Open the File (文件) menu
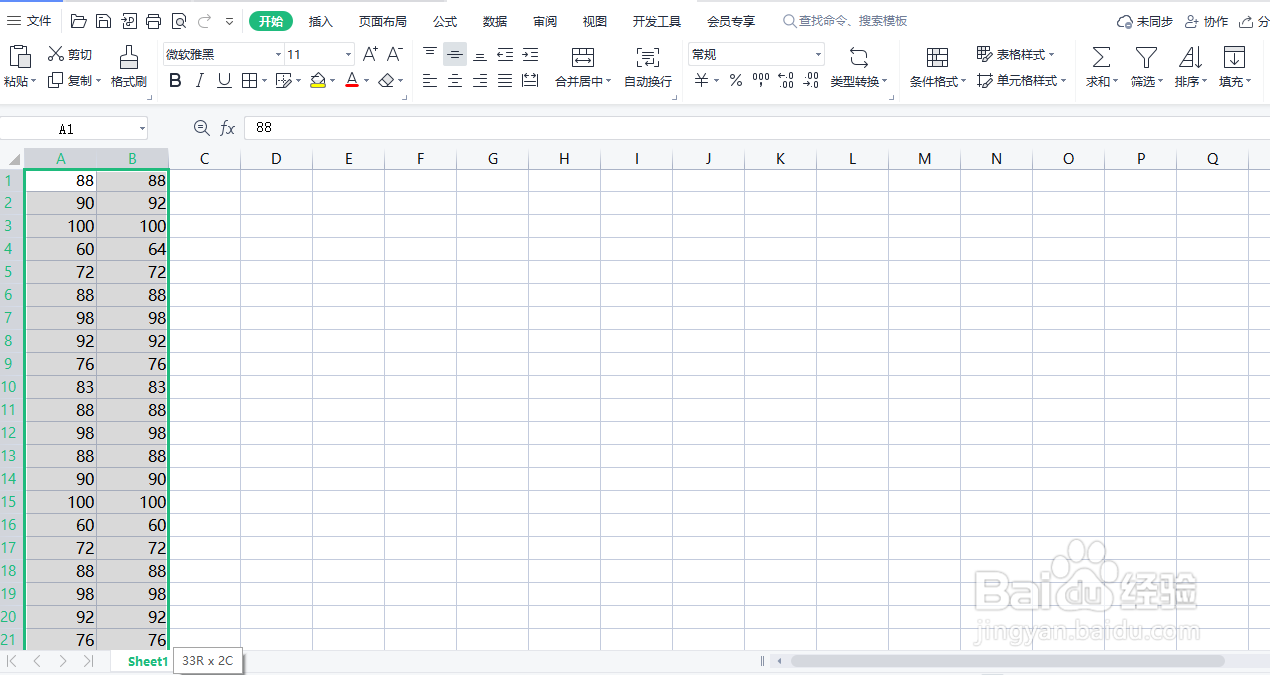Viewport: 1270px width, 675px height. [x=30, y=21]
